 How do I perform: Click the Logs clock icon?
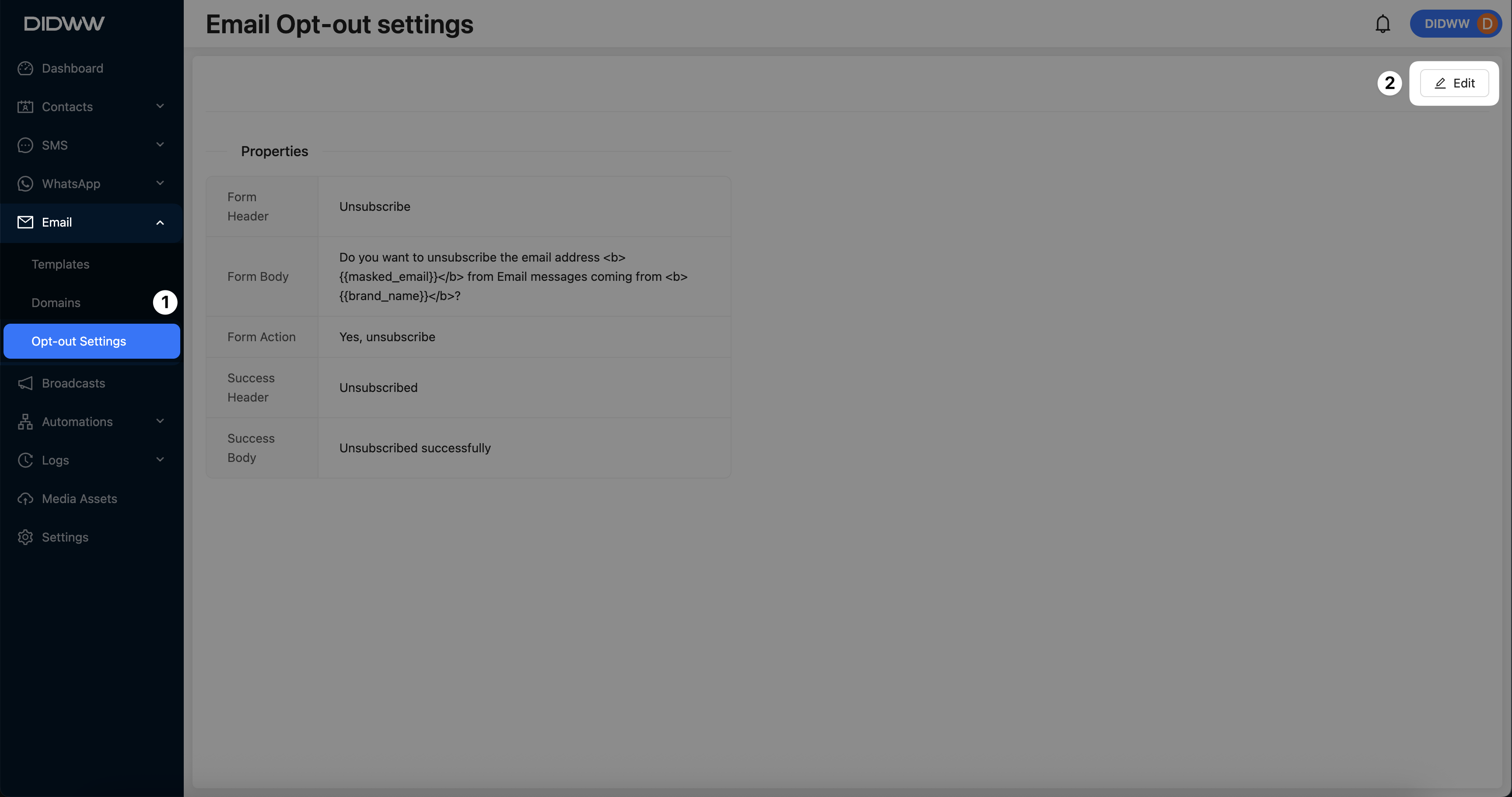tap(25, 460)
